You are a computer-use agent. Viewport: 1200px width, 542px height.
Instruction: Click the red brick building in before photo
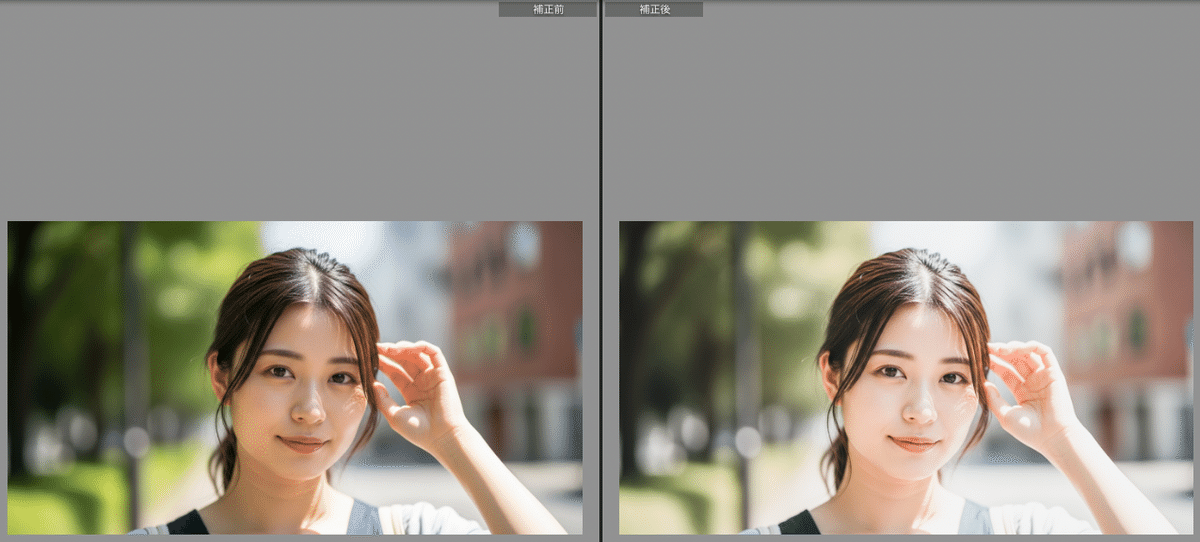[x=515, y=300]
